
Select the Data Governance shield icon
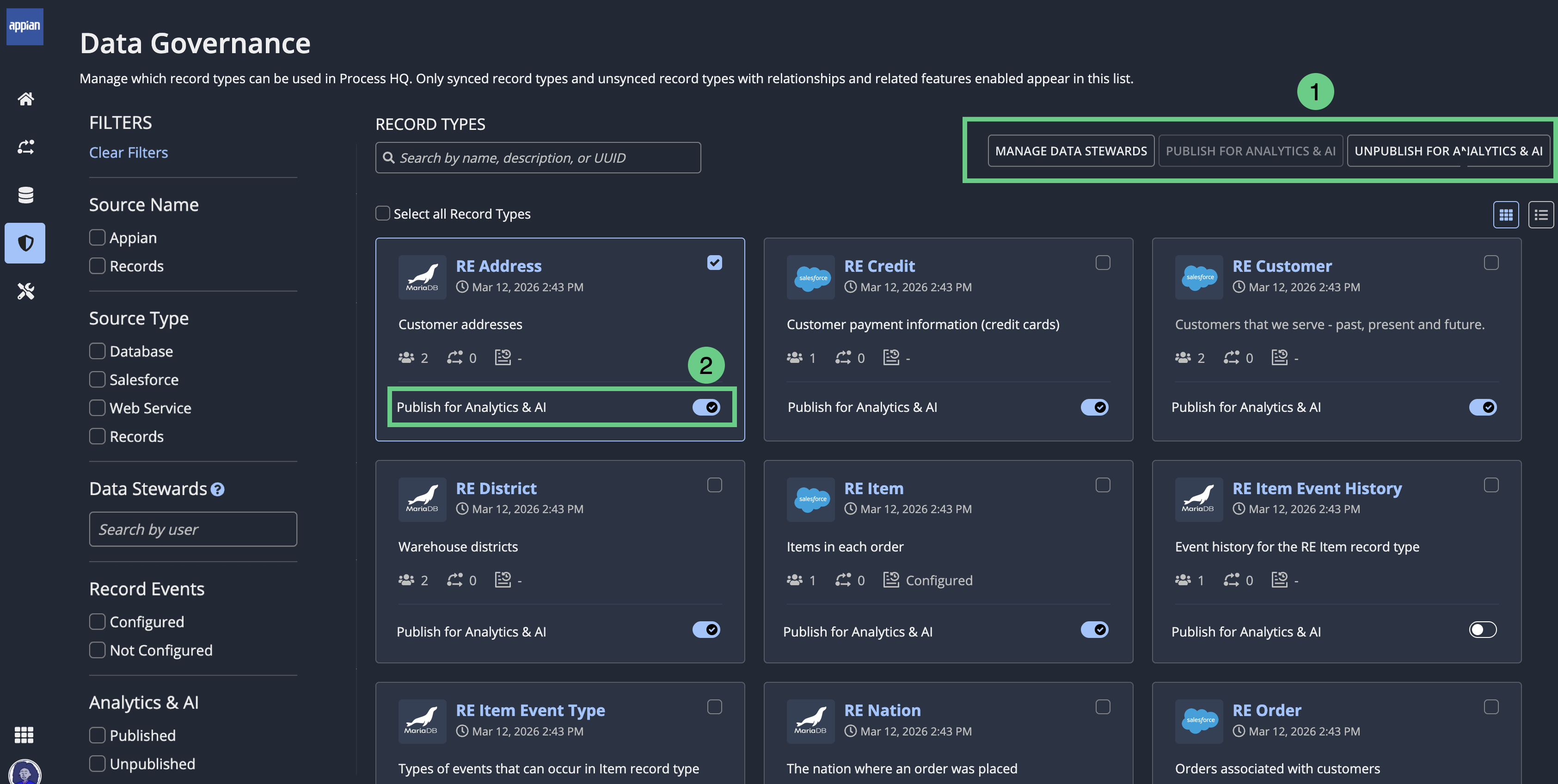[25, 243]
